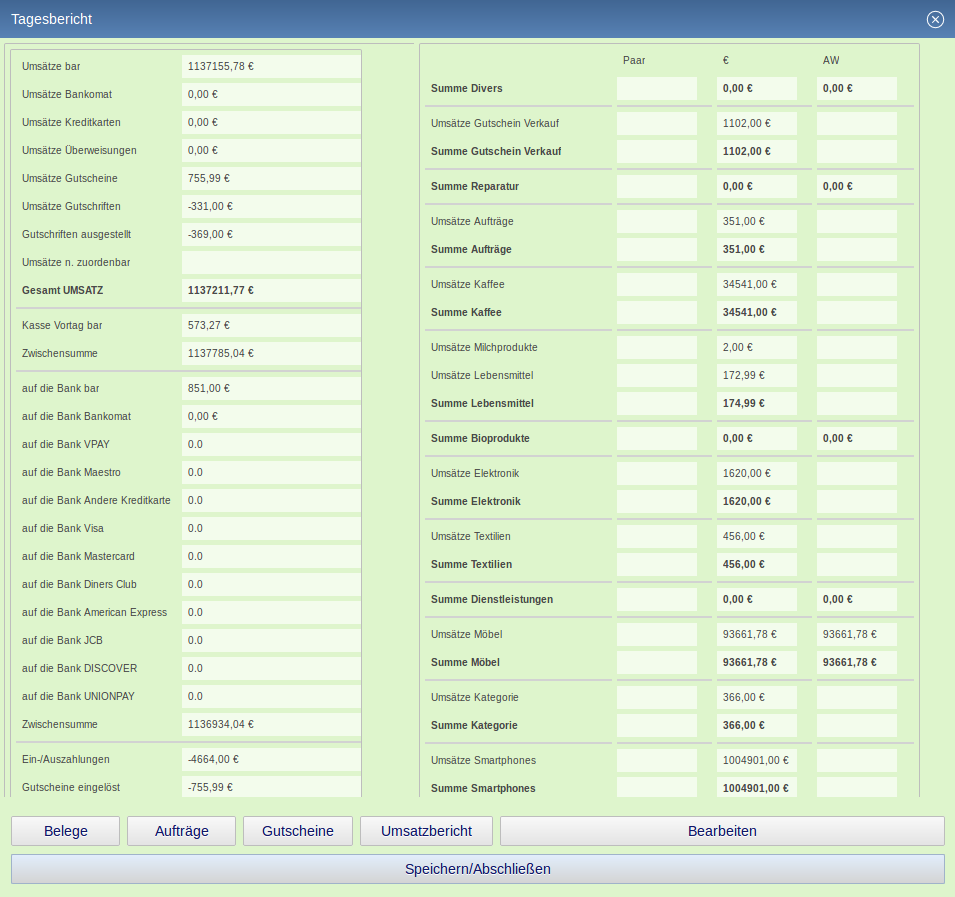Click the empty Umsätze n. zuordenbar field
Viewport: 955px width, 897px height.
coord(270,262)
